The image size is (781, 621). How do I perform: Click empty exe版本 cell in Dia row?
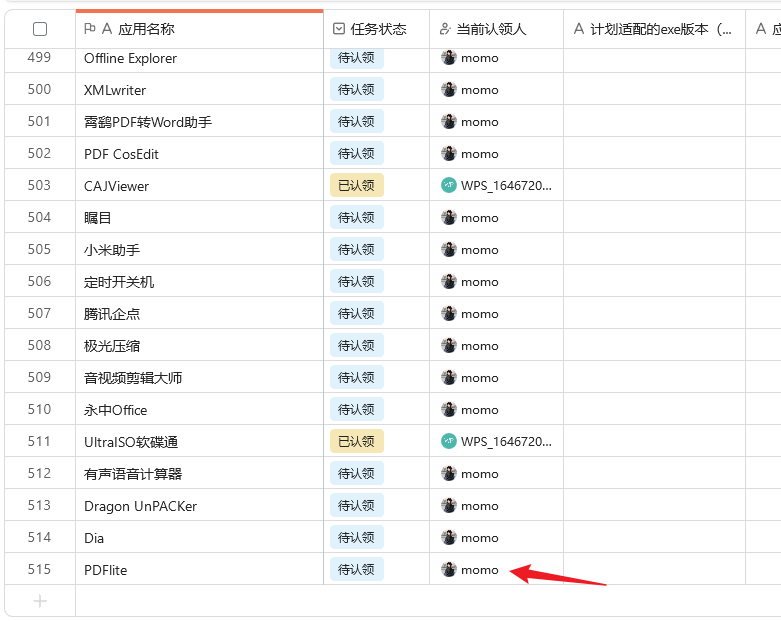654,538
